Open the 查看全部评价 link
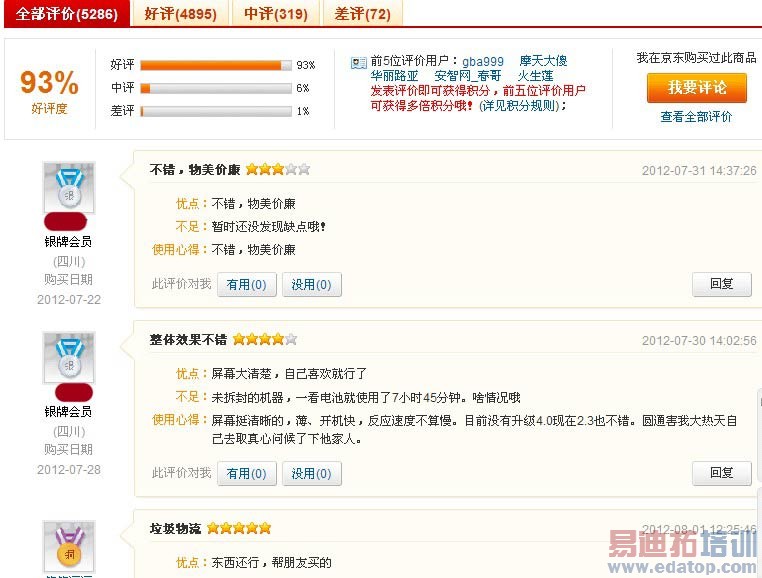 tap(696, 117)
